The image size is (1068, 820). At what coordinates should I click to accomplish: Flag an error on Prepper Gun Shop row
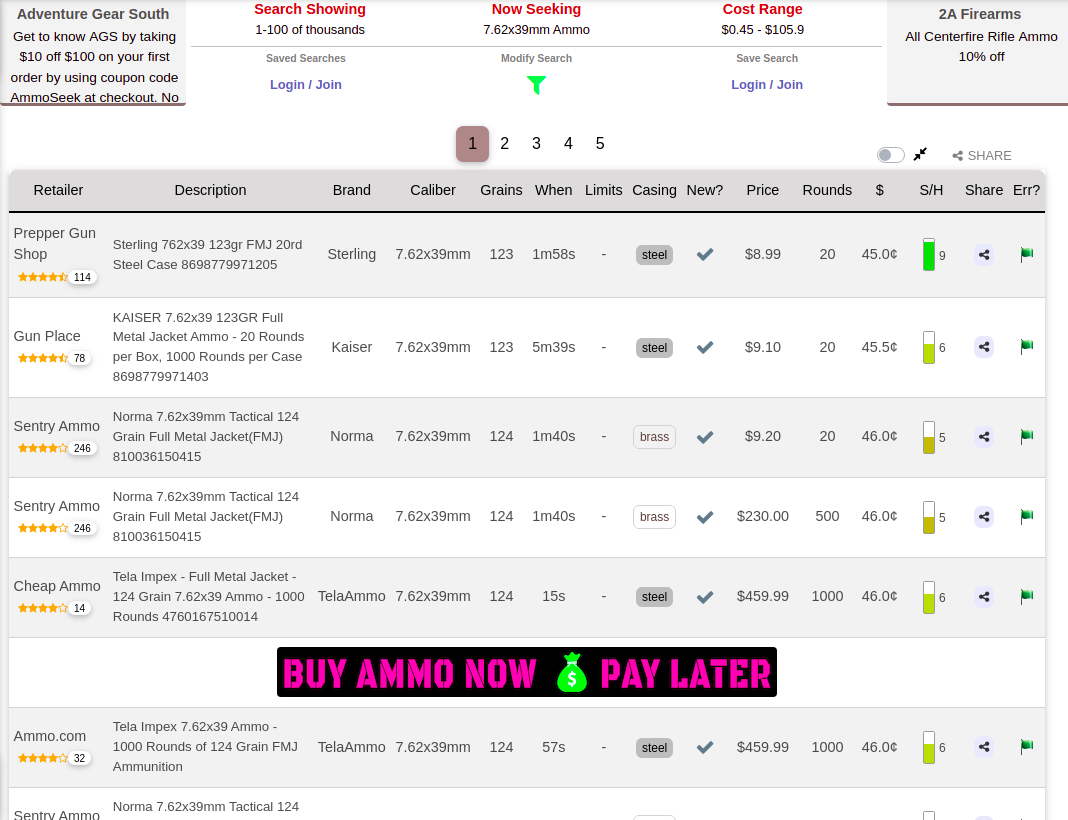(x=1026, y=255)
